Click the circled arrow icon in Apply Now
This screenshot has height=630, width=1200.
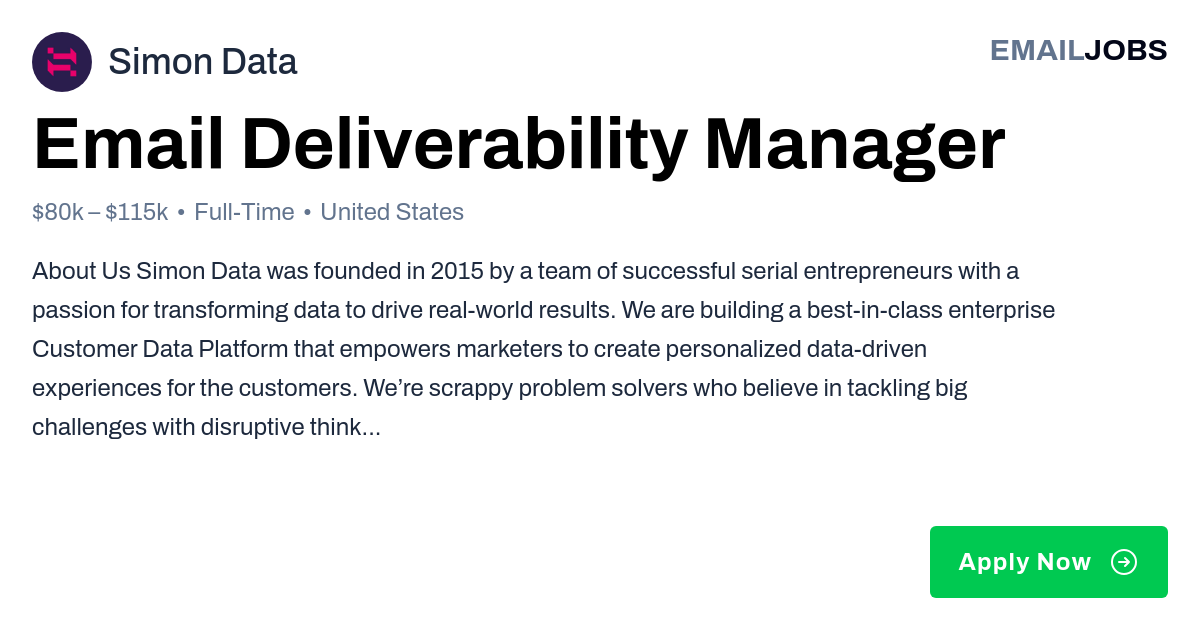pos(1124,562)
